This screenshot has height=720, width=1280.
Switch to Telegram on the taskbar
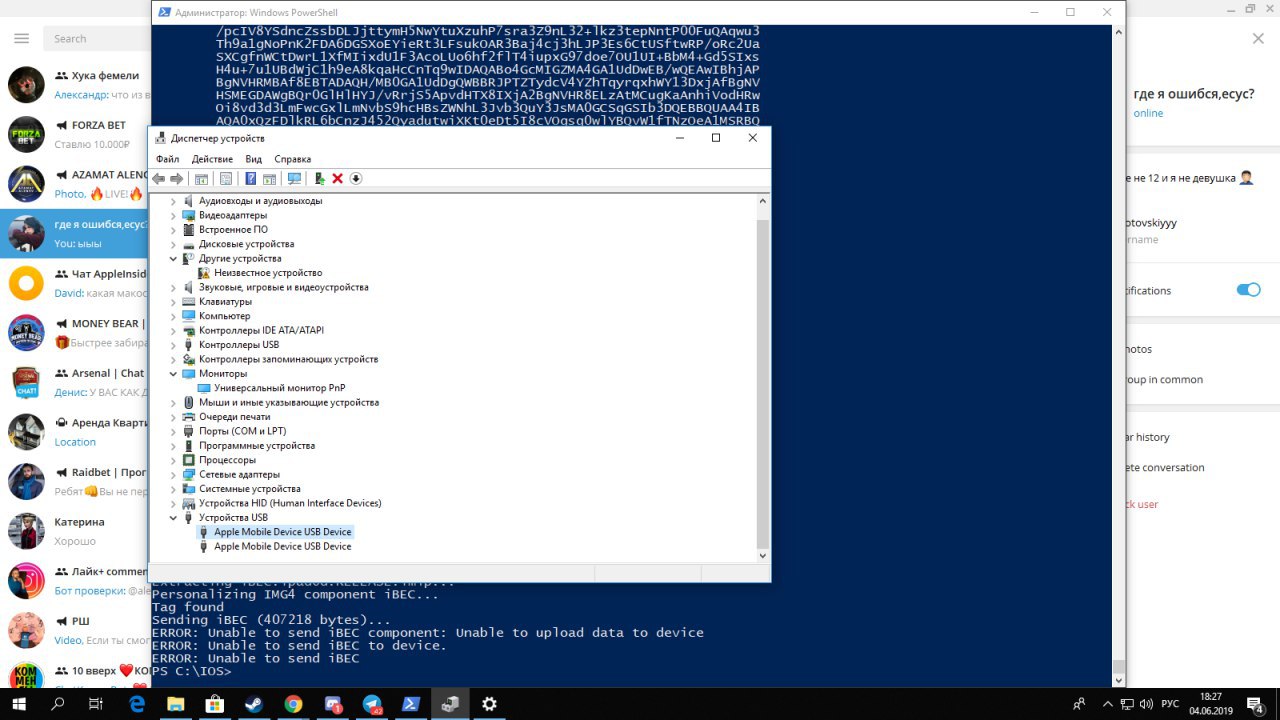pyautogui.click(x=372, y=704)
